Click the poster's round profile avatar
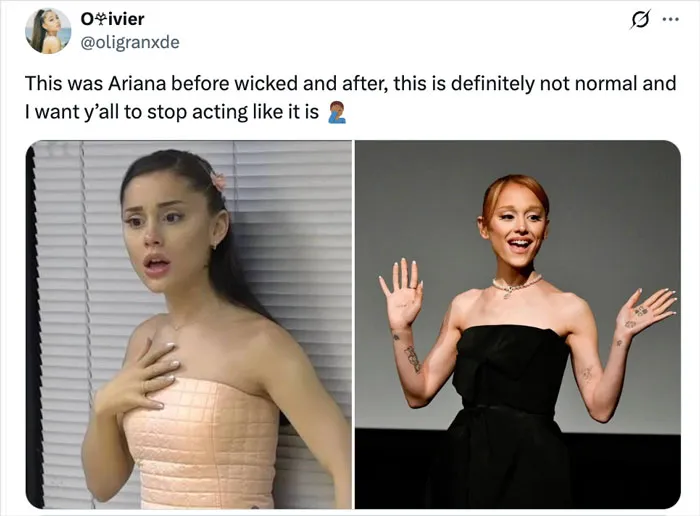Image resolution: width=700 pixels, height=516 pixels. [48, 31]
